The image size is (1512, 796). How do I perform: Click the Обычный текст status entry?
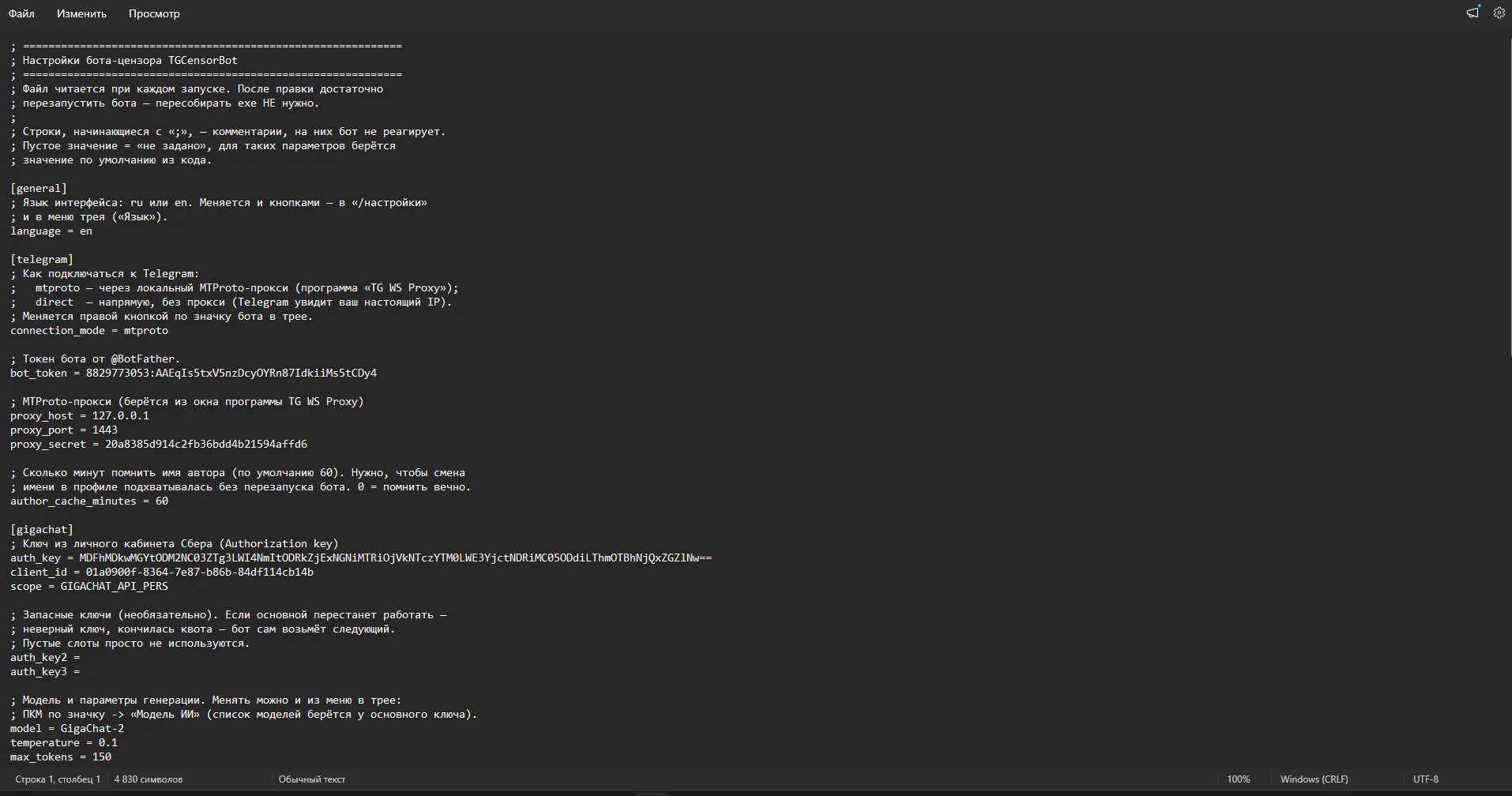pos(312,779)
